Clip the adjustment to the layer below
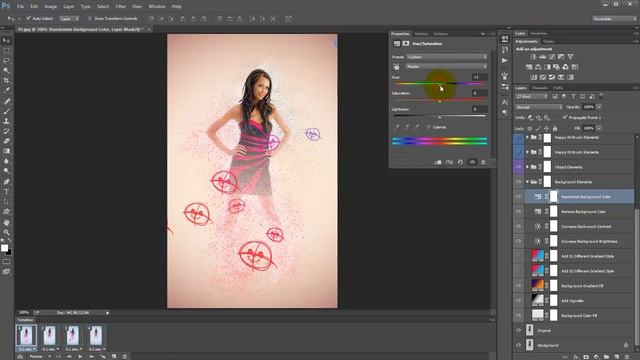 [x=438, y=162]
